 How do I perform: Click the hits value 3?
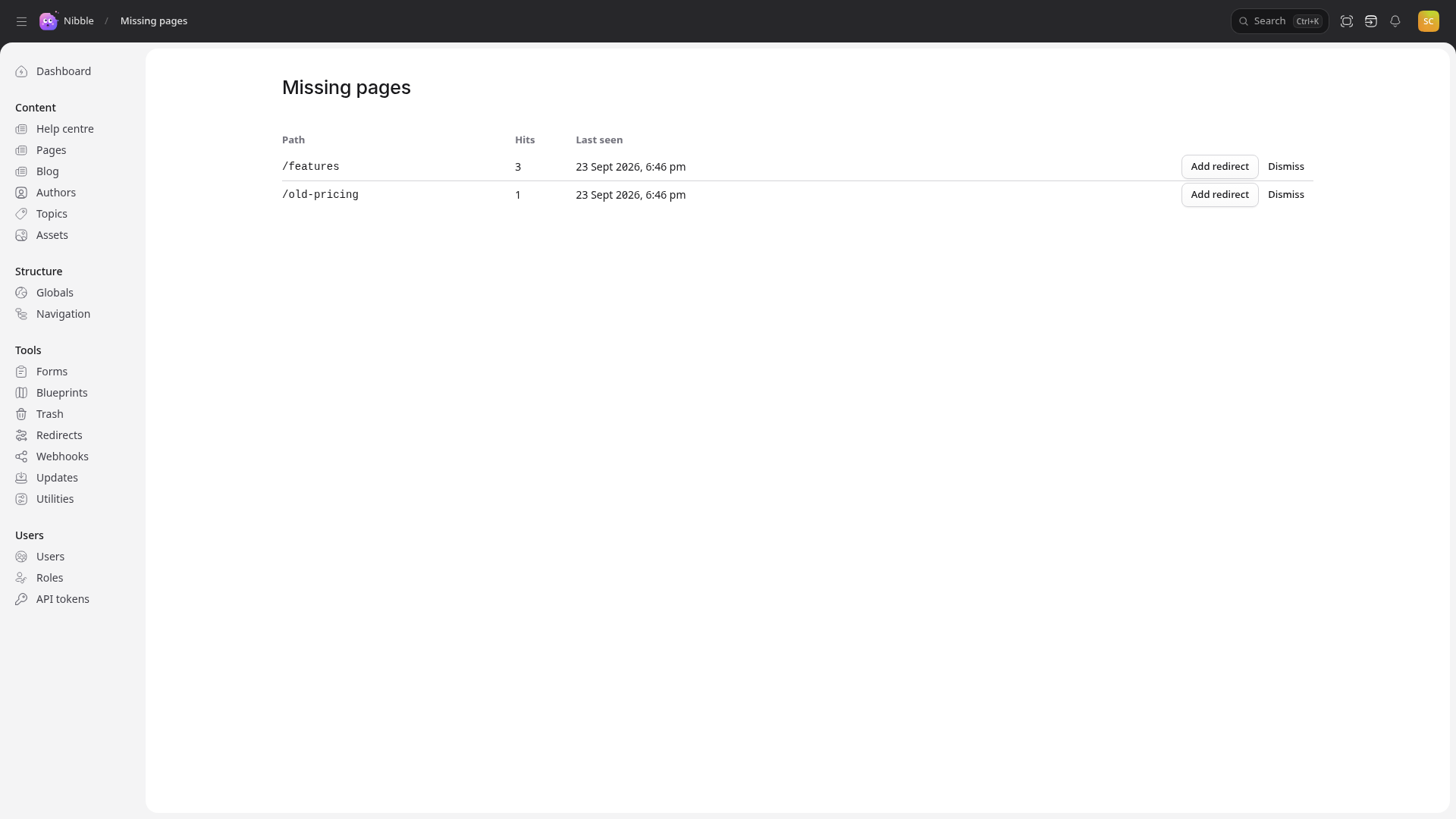(x=518, y=167)
